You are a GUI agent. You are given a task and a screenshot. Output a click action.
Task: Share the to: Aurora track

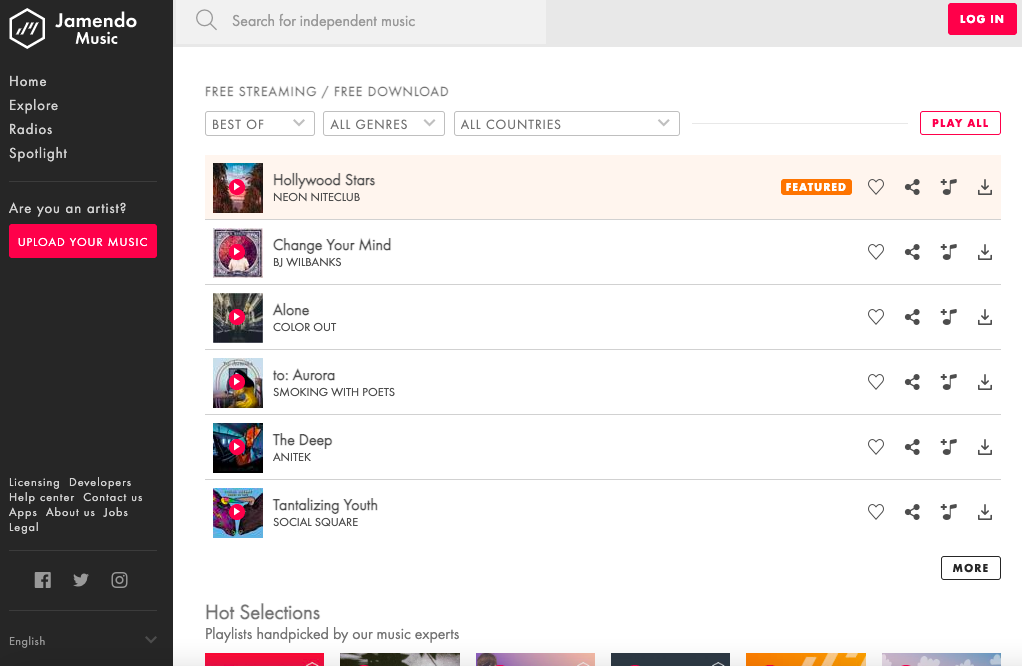tap(912, 382)
